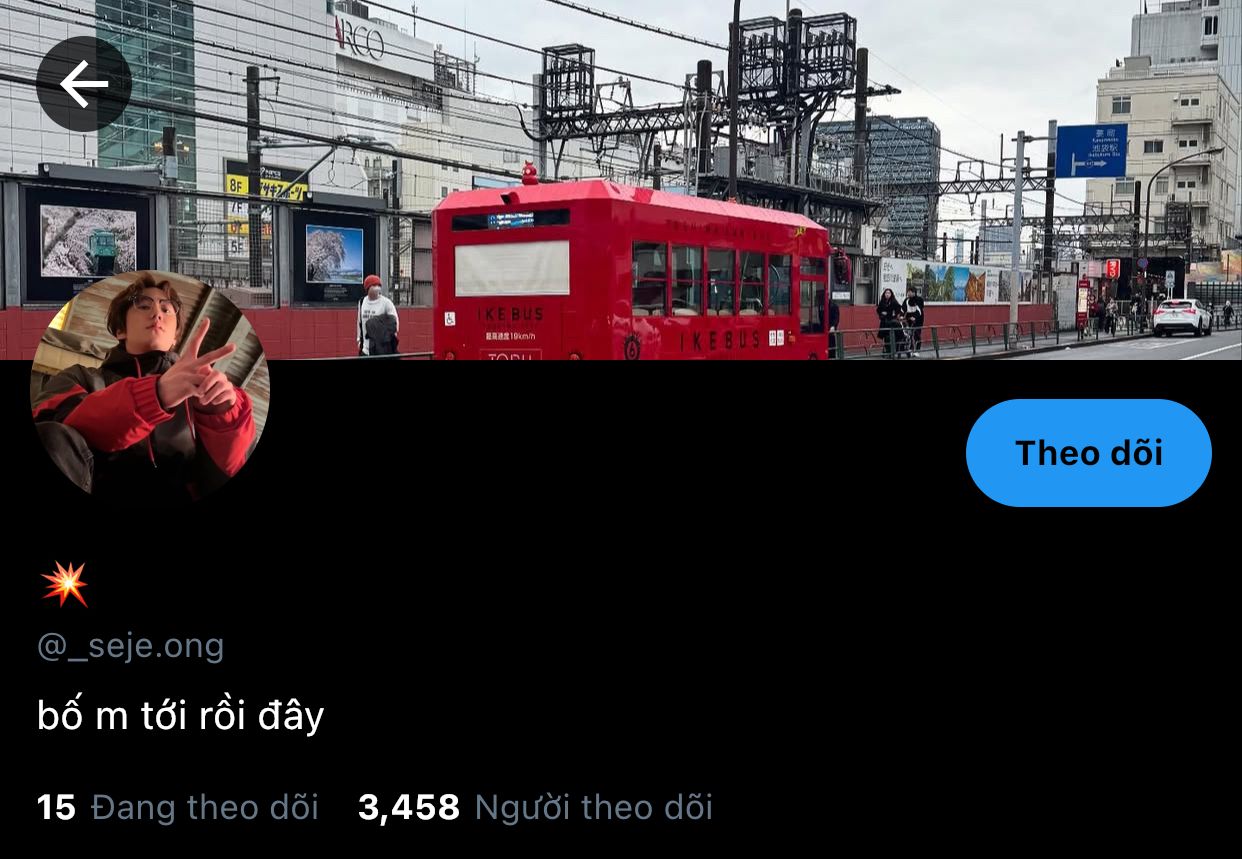Open the Đang theo dõi list
The image size is (1242, 859).
[x=177, y=807]
